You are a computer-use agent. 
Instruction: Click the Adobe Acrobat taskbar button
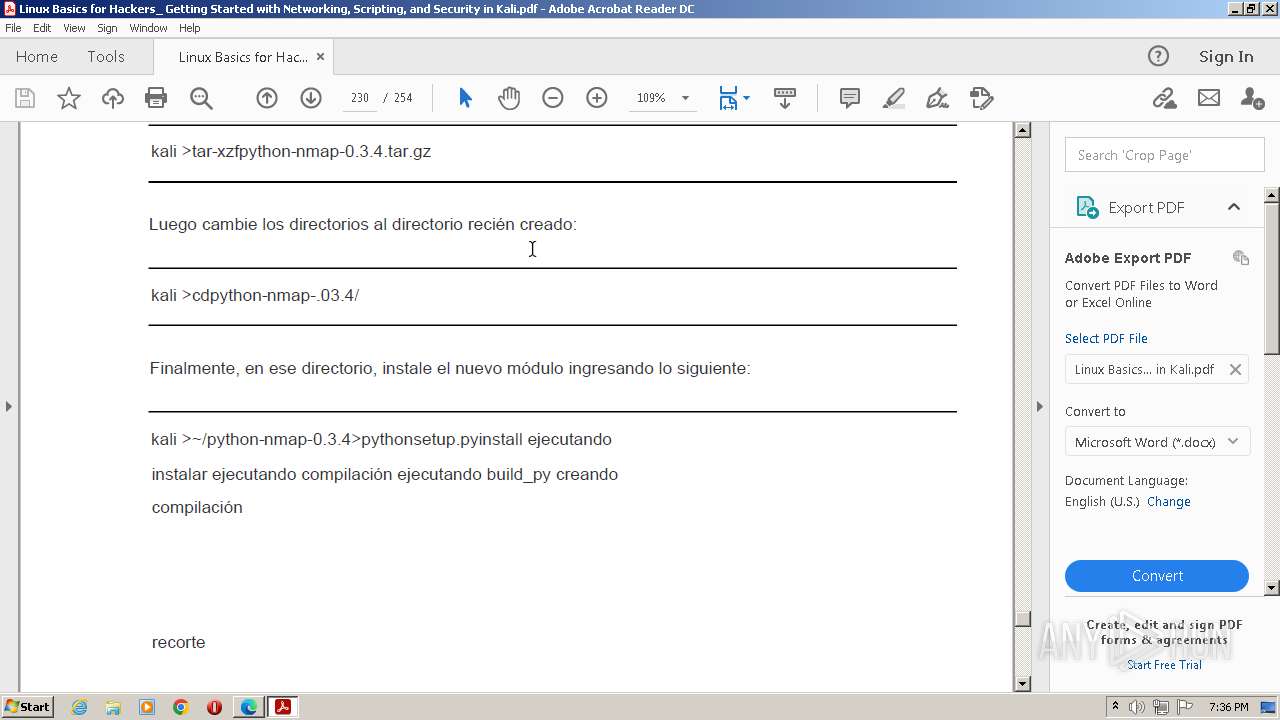pos(283,707)
